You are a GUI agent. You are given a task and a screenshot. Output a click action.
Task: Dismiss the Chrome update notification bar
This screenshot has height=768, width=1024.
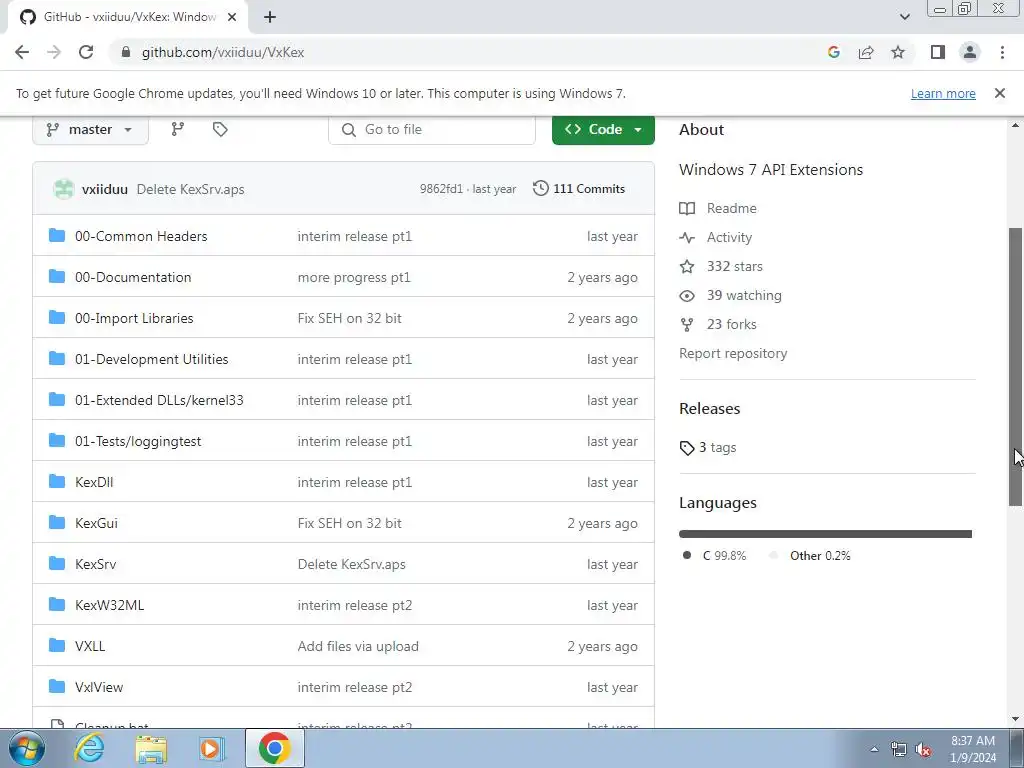(x=1000, y=93)
